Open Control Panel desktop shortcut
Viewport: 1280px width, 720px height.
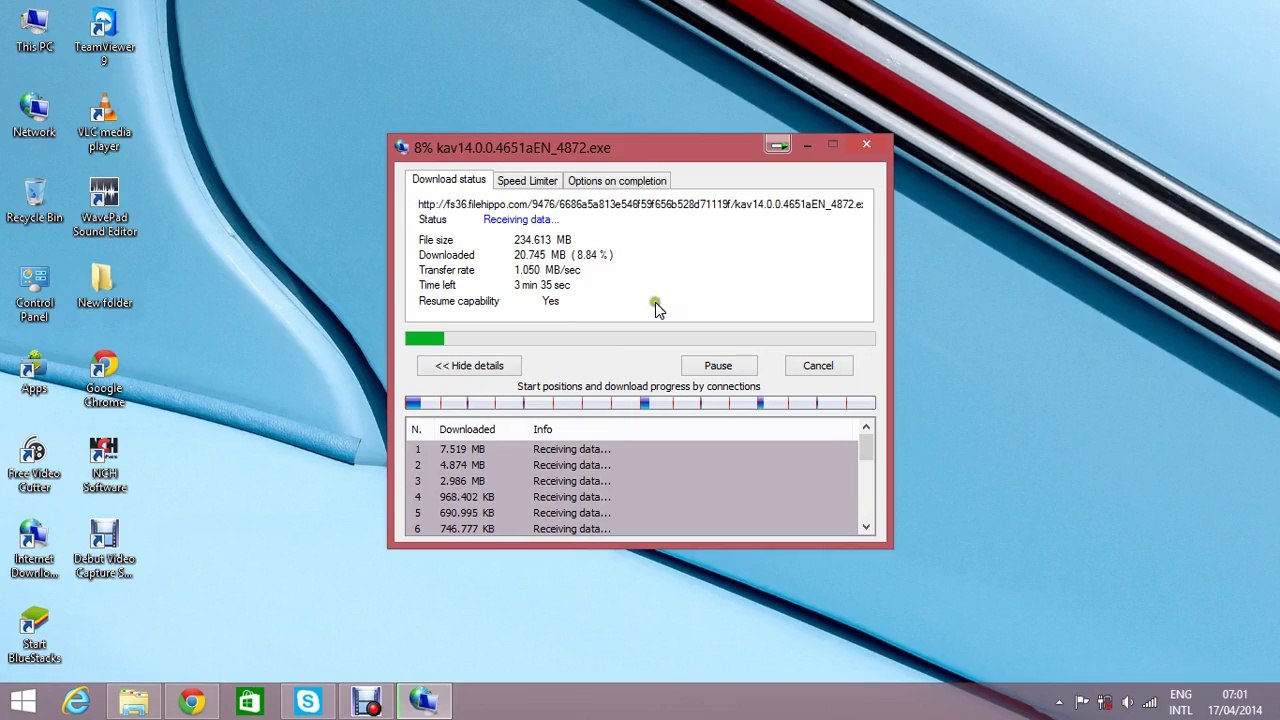click(34, 294)
